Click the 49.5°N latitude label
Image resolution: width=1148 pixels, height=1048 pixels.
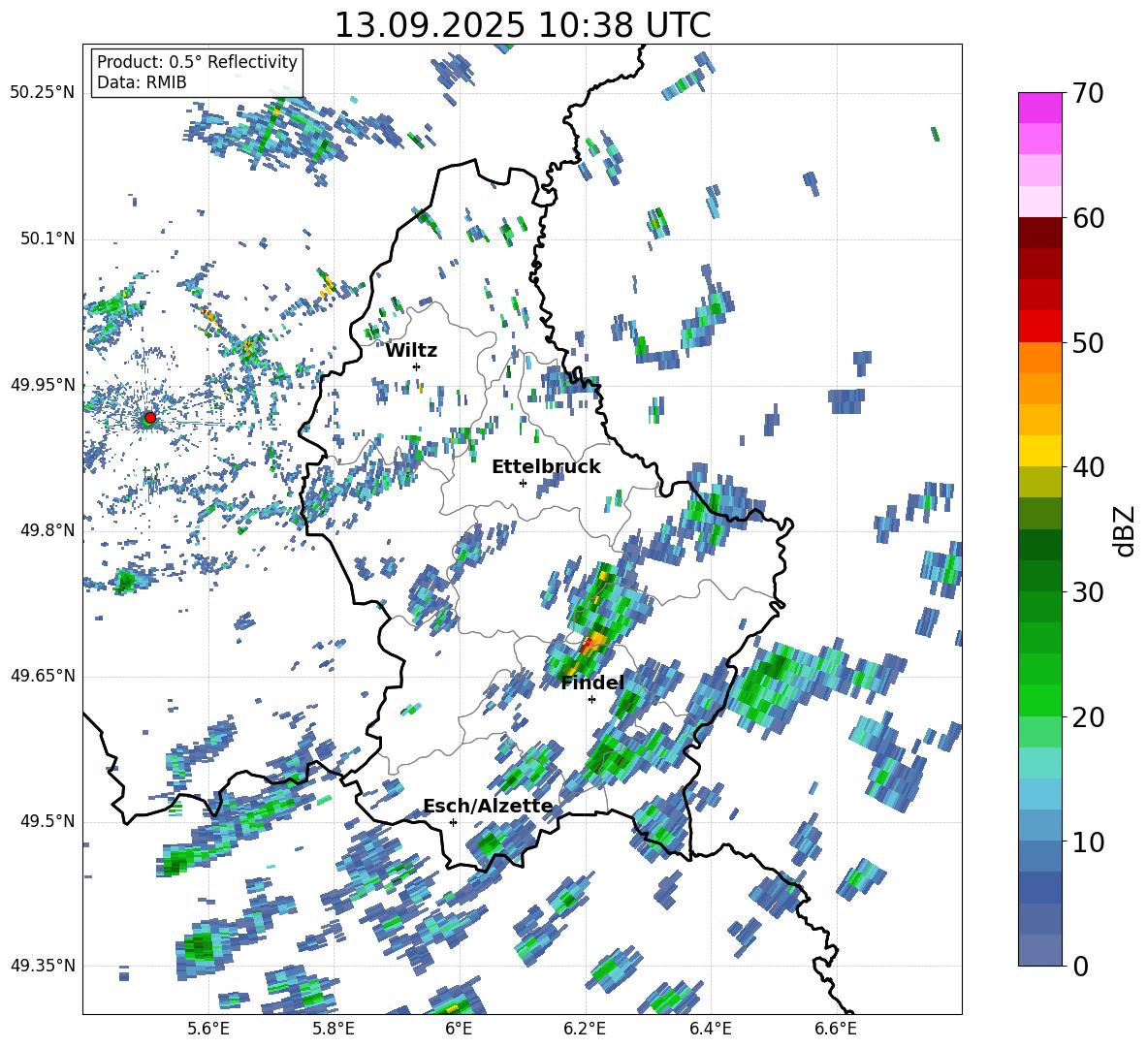[x=47, y=821]
